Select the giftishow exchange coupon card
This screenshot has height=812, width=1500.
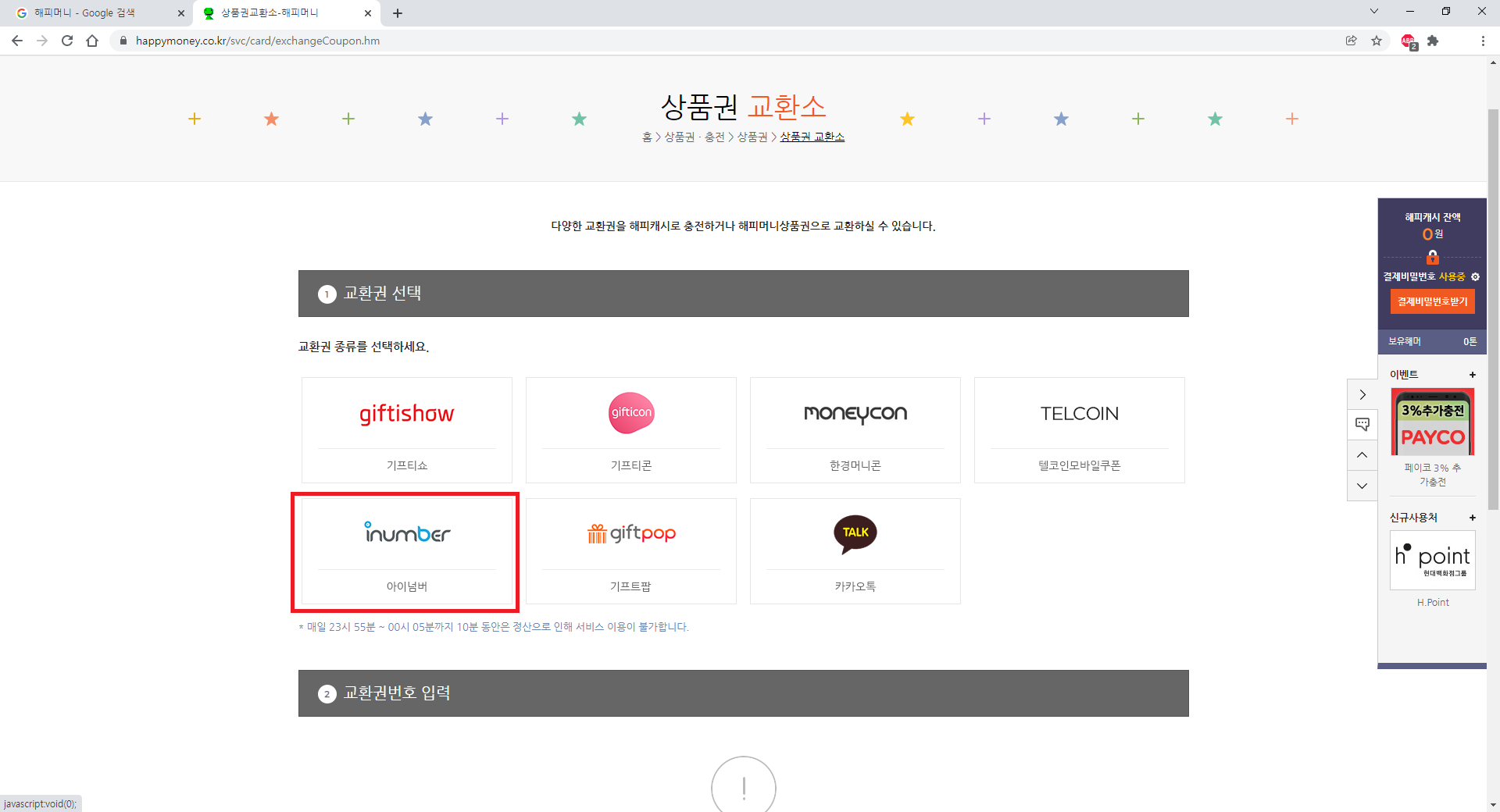(407, 430)
